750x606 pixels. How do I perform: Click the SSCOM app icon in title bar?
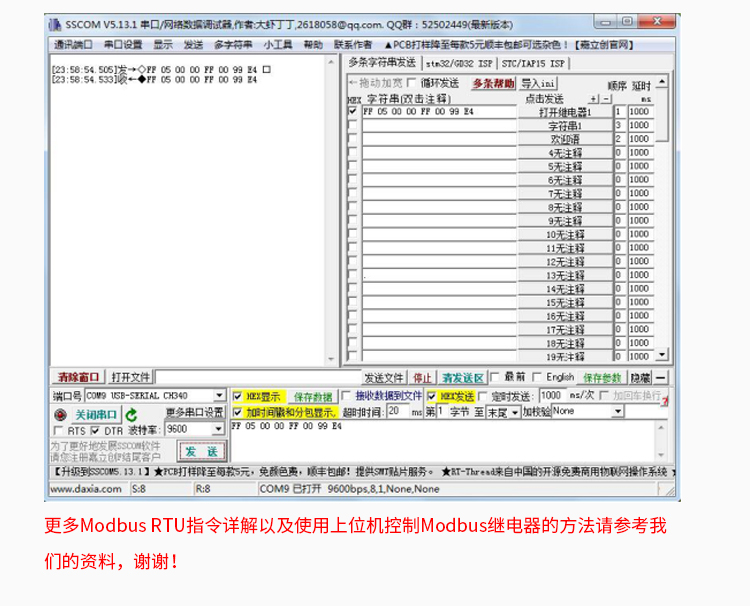point(57,23)
